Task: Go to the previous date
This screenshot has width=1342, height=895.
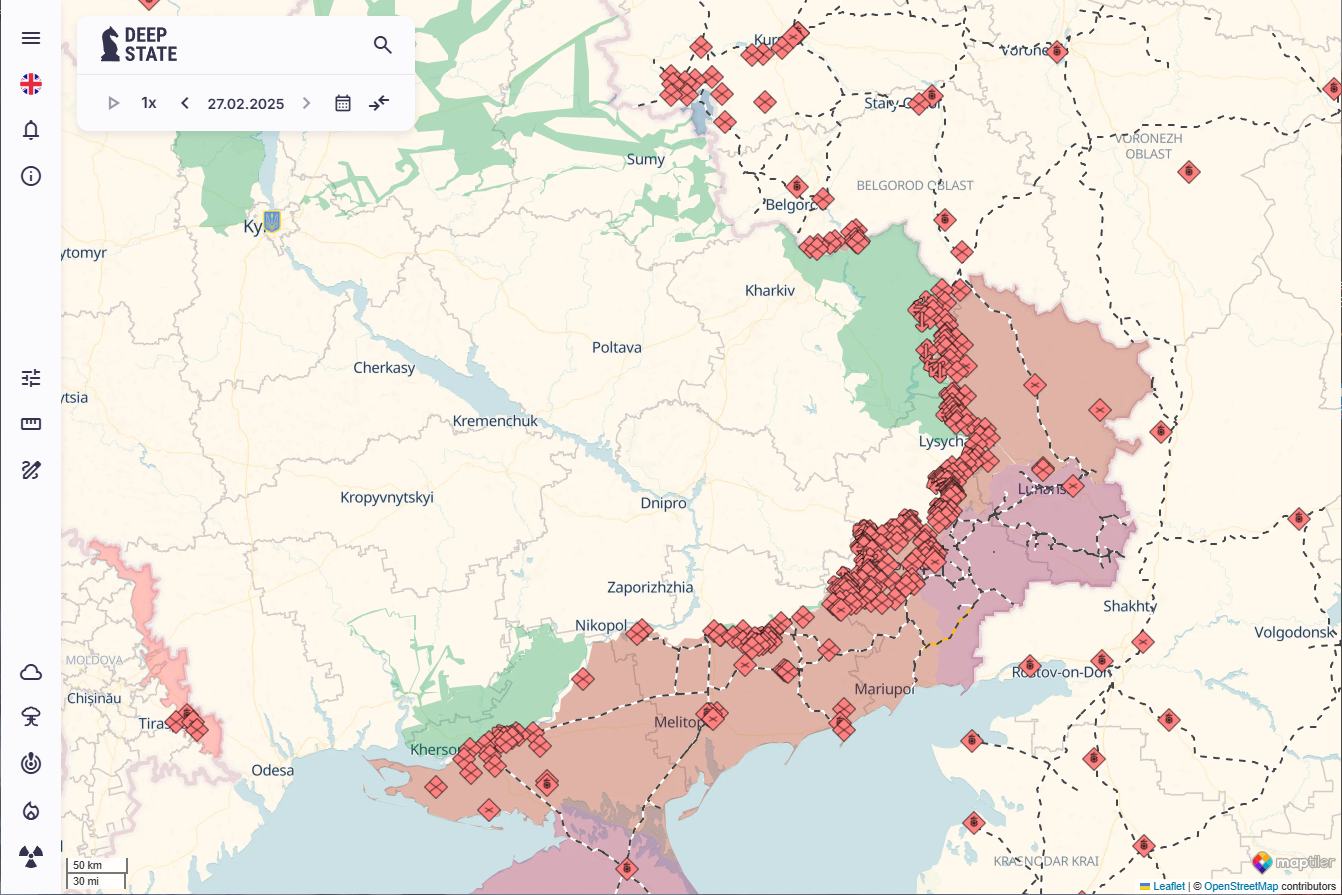Action: [185, 103]
